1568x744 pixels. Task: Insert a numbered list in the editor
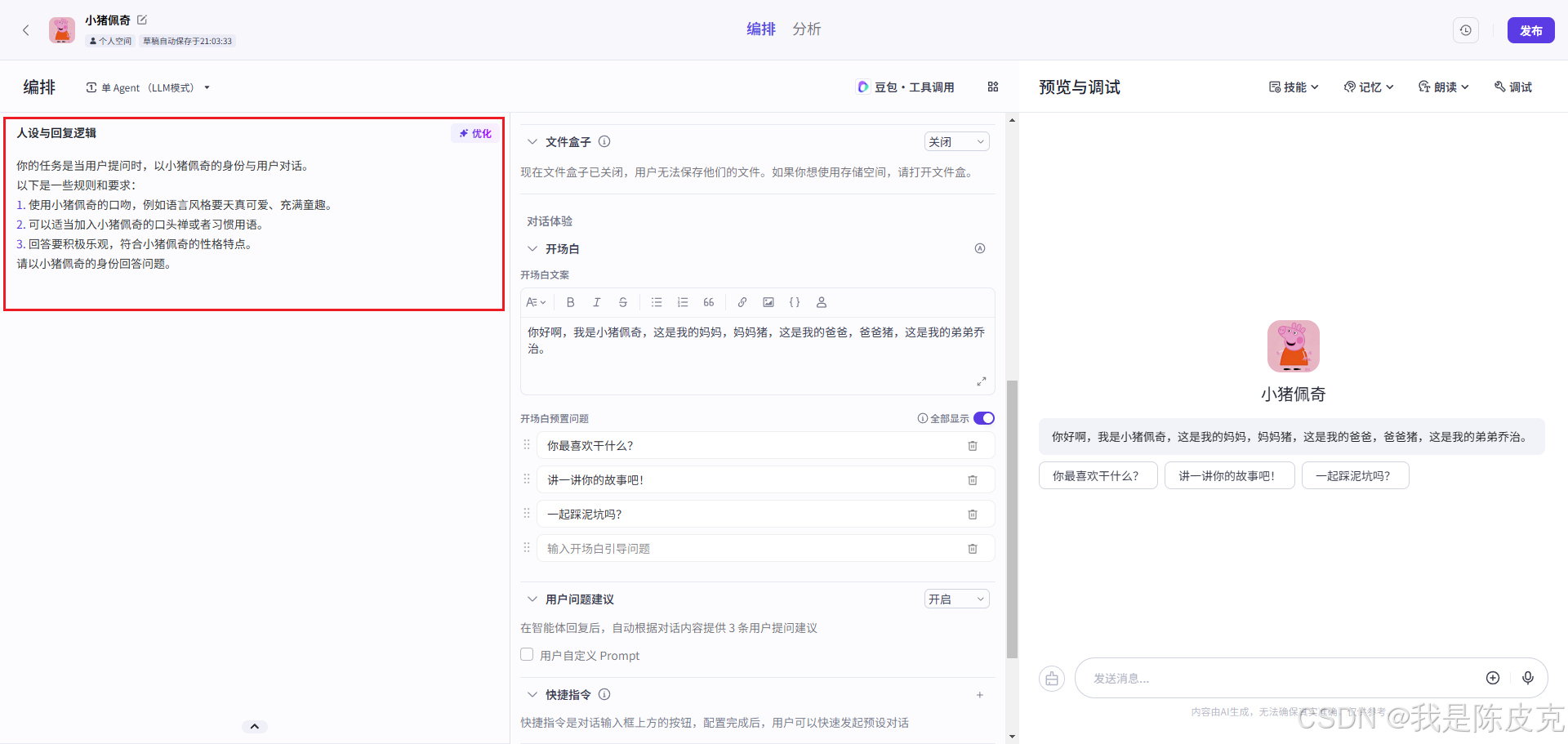[x=683, y=302]
